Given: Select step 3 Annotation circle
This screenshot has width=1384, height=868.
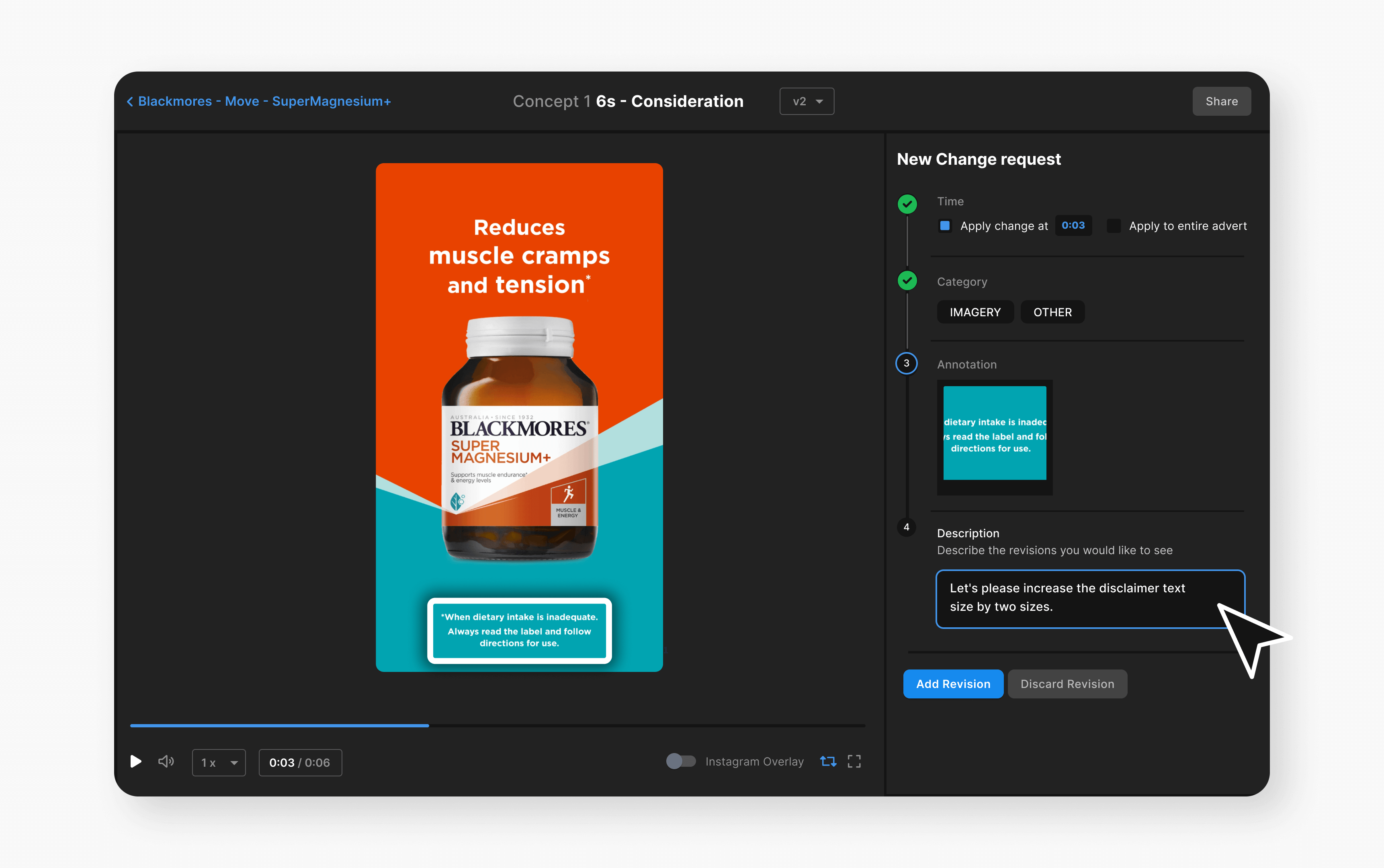Looking at the screenshot, I should click(x=907, y=363).
